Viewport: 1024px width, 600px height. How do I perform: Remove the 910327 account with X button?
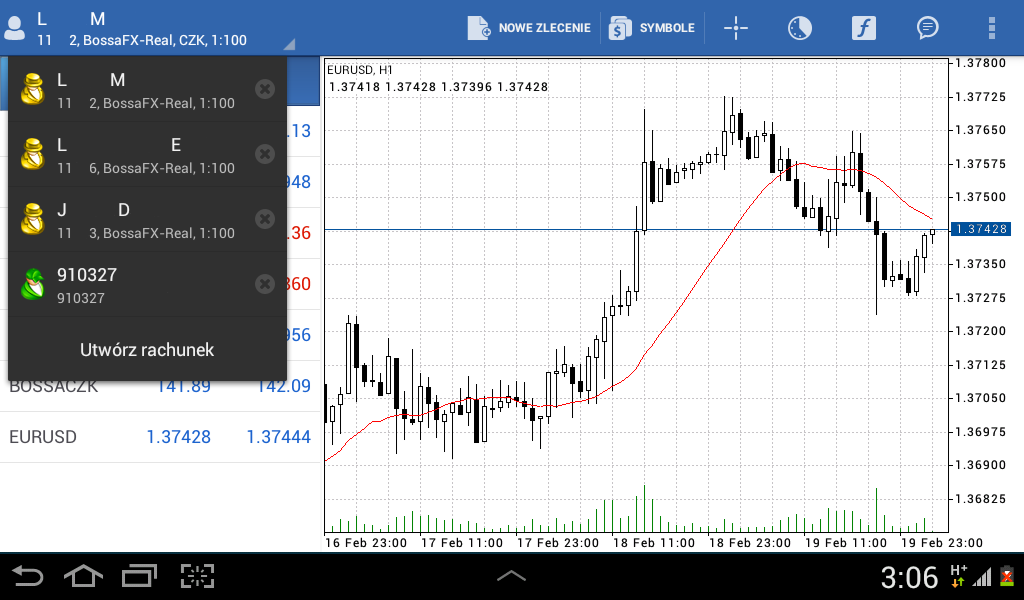[x=264, y=284]
